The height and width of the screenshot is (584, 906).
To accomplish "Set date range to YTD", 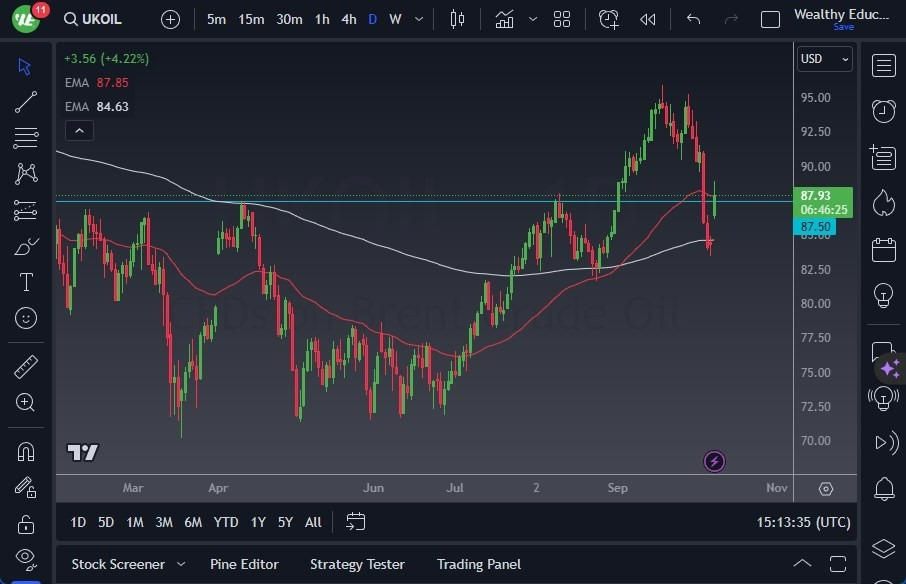I will 226,522.
